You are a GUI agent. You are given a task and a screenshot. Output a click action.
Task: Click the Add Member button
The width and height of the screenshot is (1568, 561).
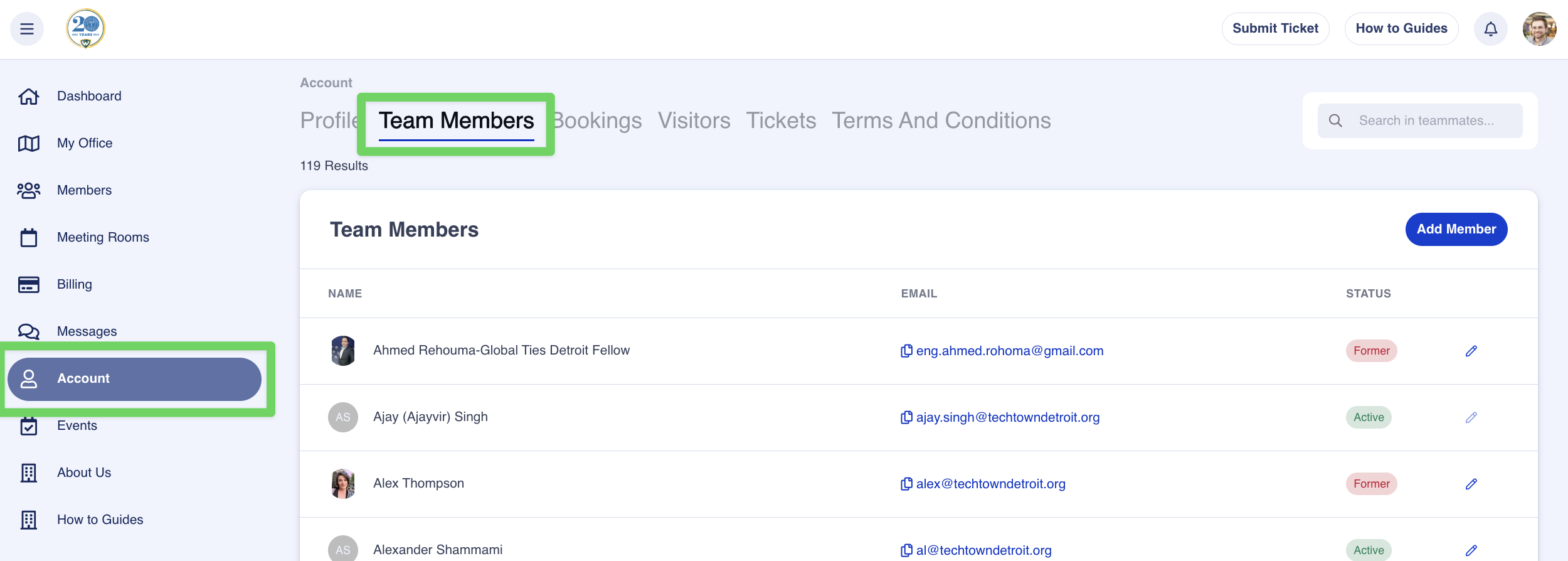point(1456,229)
